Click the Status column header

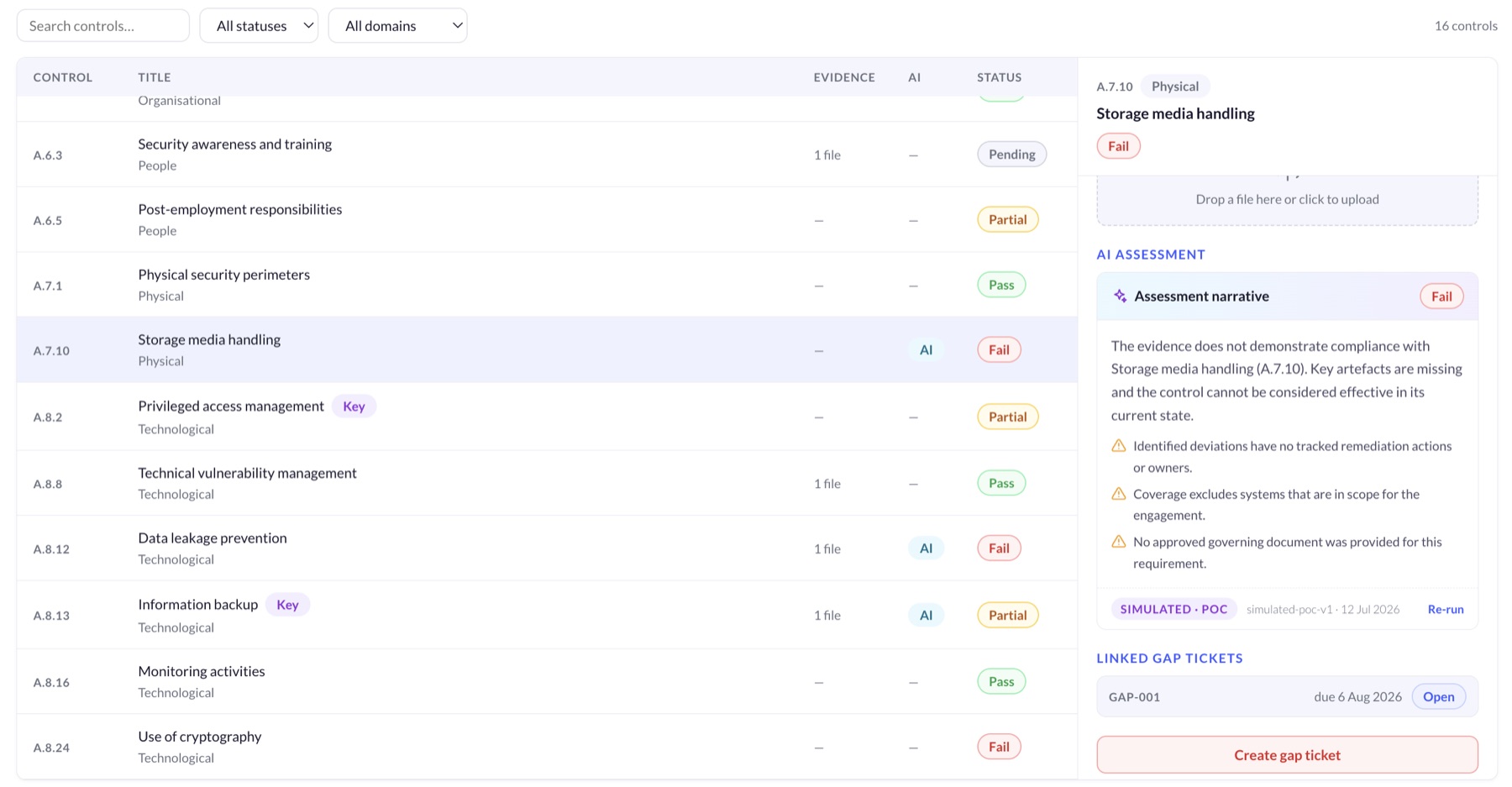tap(999, 77)
